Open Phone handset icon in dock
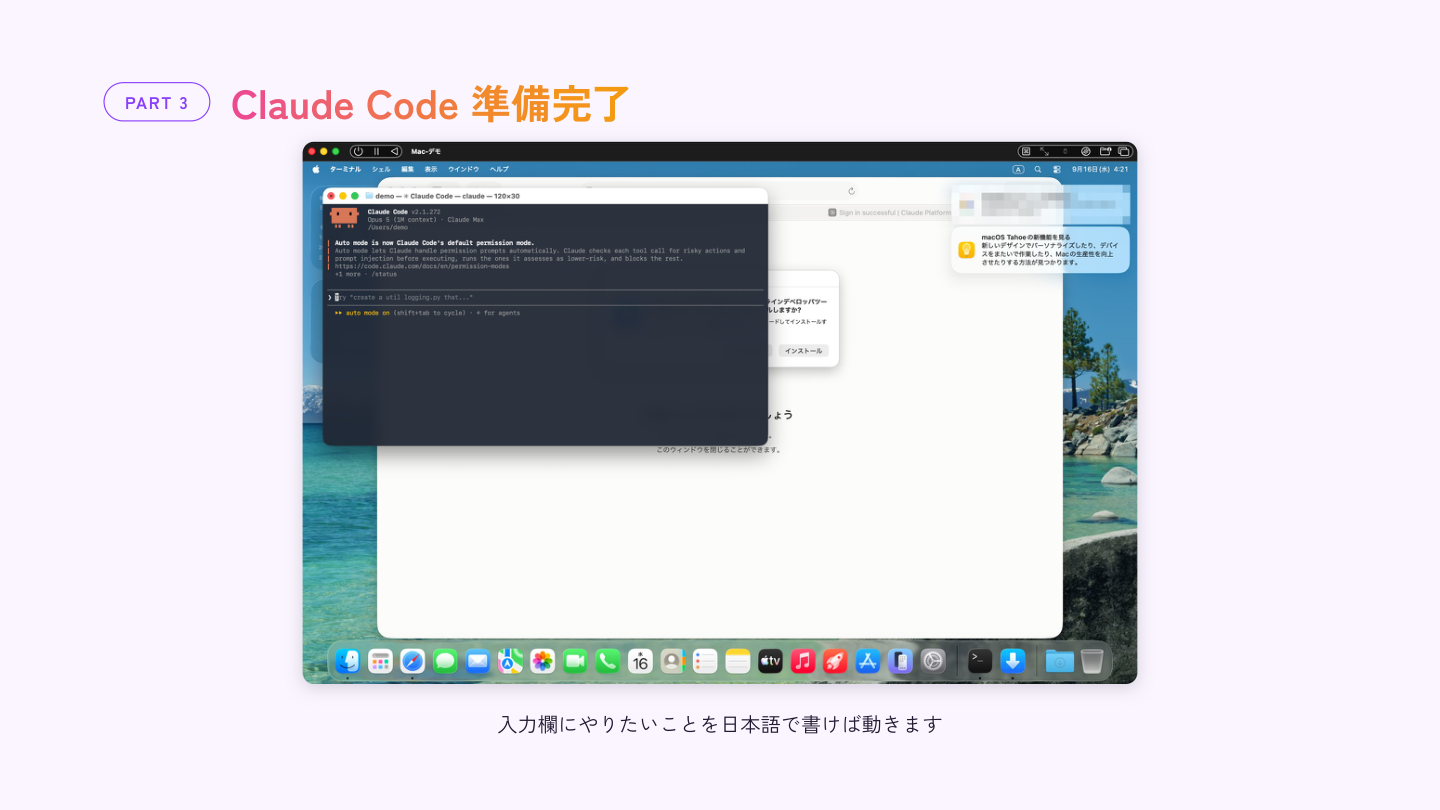1440x810 pixels. (608, 661)
